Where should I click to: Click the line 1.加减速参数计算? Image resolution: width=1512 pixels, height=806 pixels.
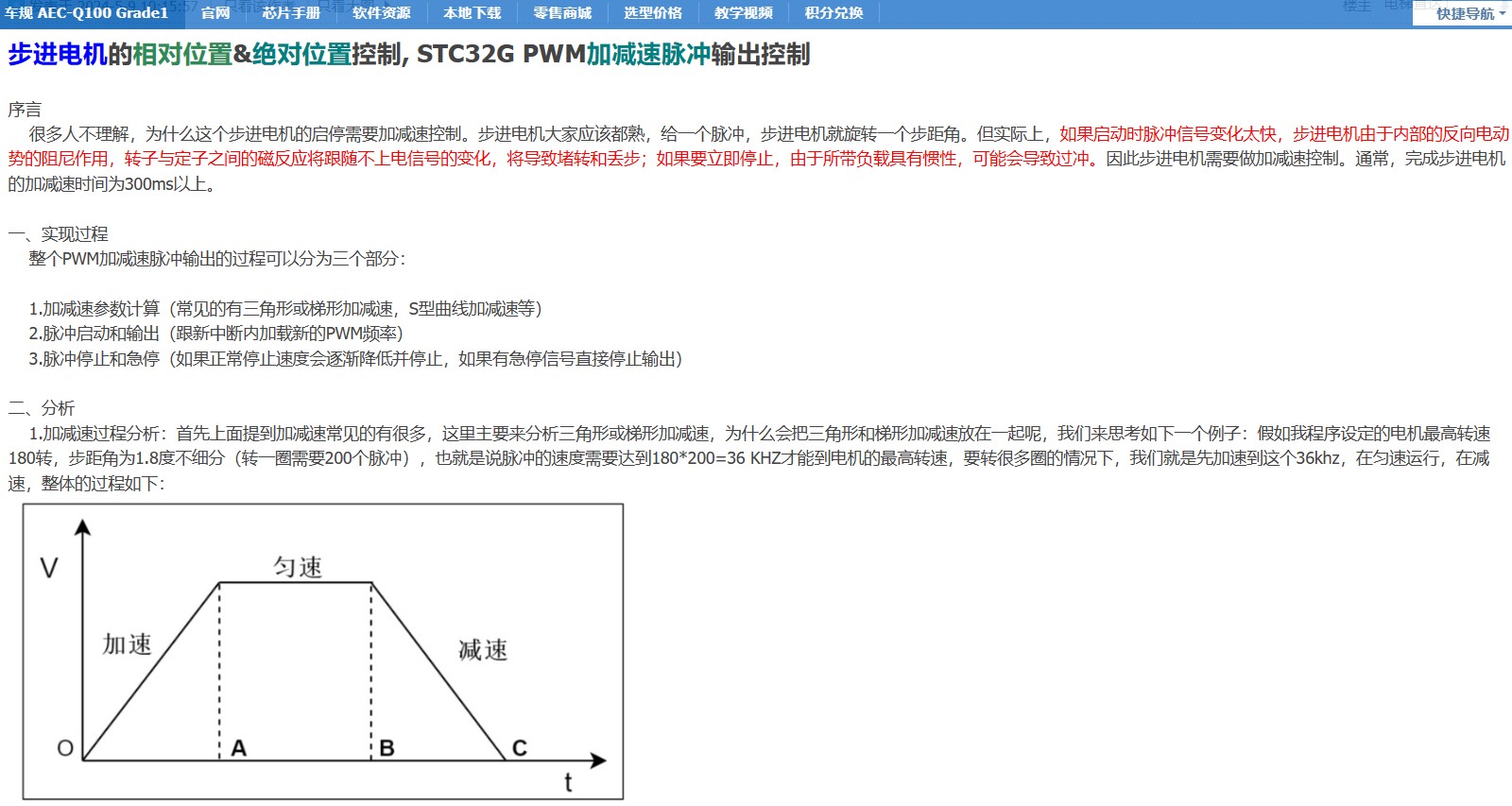[285, 309]
